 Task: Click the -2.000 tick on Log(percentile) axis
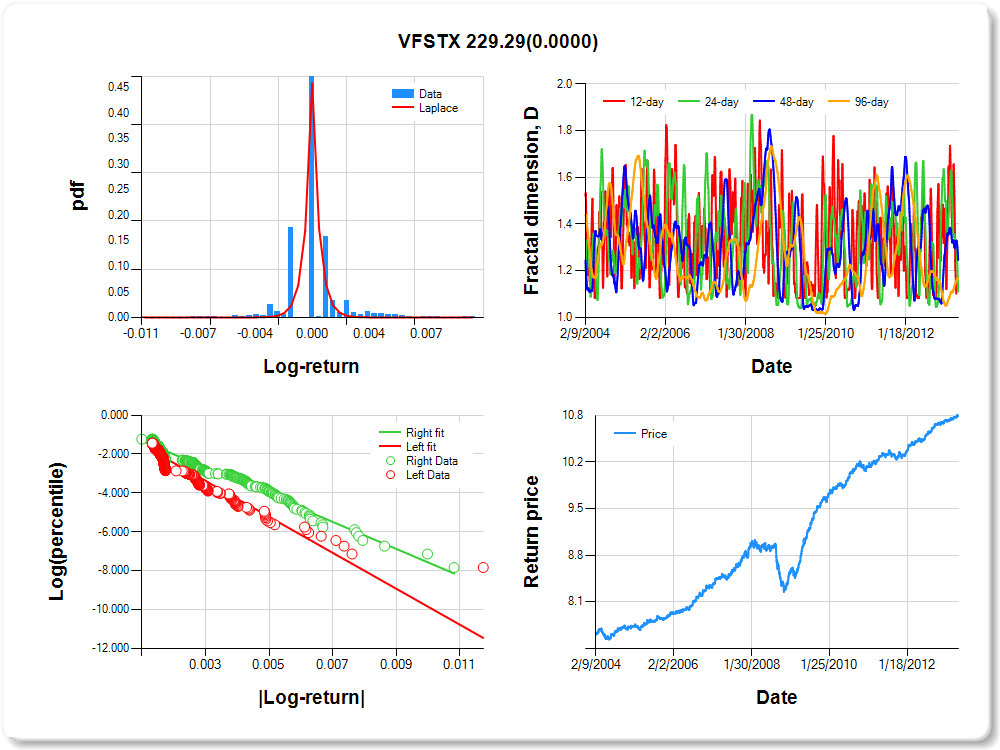coord(114,453)
